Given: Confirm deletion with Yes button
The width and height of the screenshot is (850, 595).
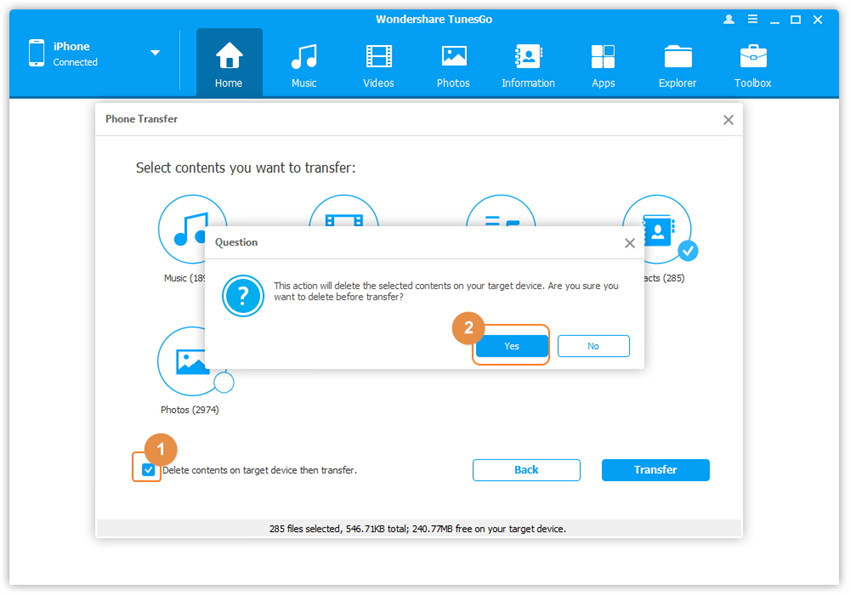Looking at the screenshot, I should [x=511, y=346].
